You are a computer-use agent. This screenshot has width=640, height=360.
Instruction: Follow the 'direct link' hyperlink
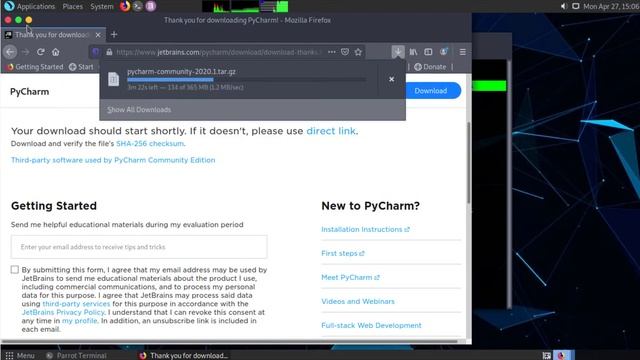[331, 131]
